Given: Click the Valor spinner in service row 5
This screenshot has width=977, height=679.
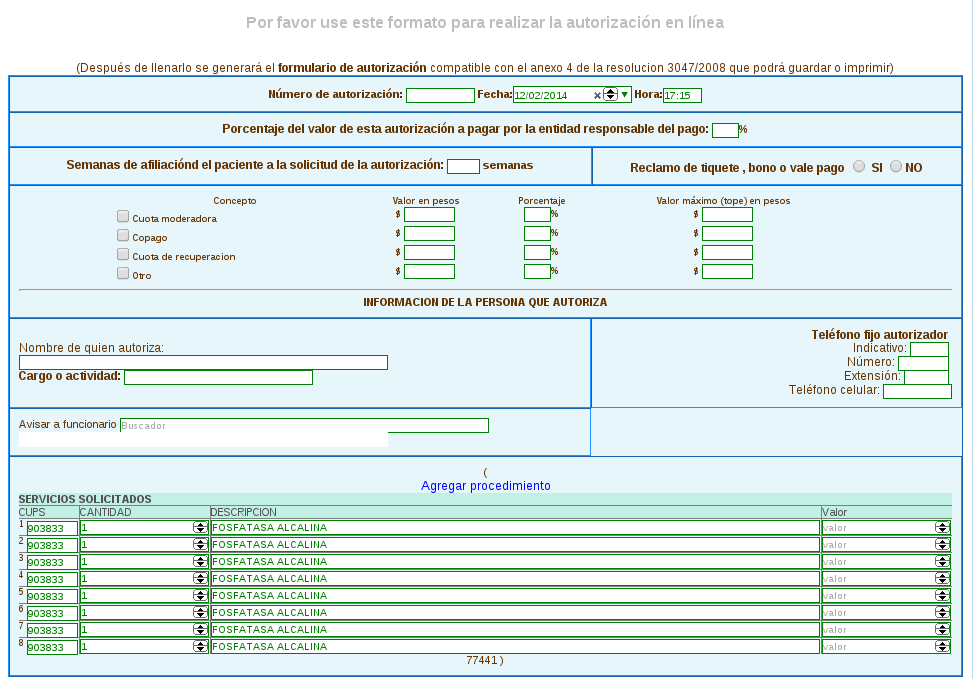Looking at the screenshot, I should [942, 596].
